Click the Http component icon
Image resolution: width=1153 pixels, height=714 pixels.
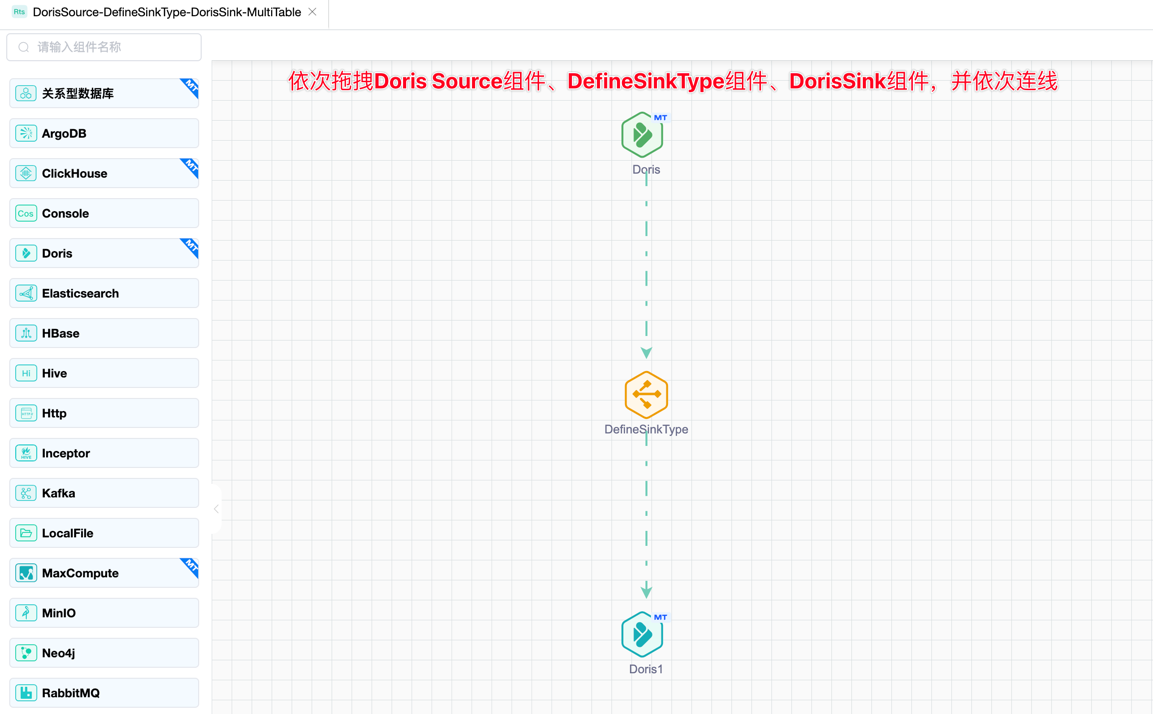click(x=26, y=413)
